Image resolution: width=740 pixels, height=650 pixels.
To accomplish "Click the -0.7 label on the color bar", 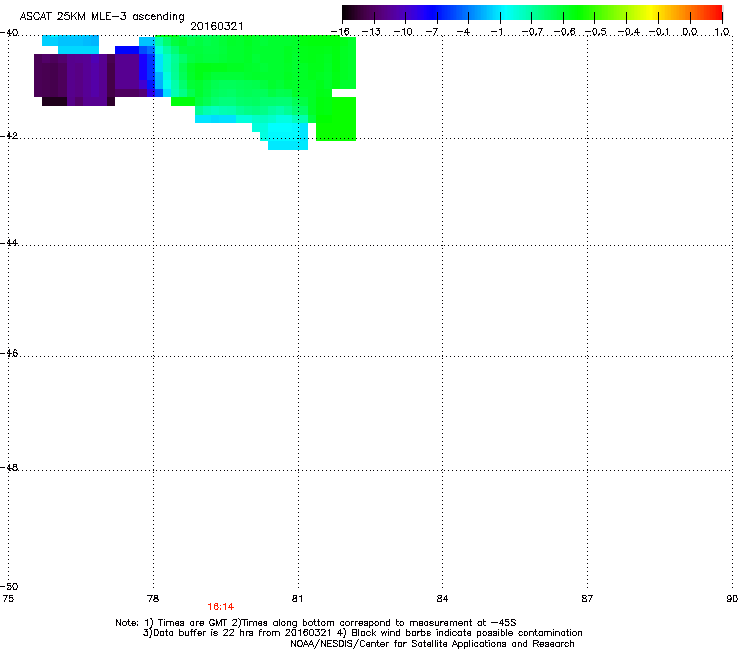I will tap(532, 32).
